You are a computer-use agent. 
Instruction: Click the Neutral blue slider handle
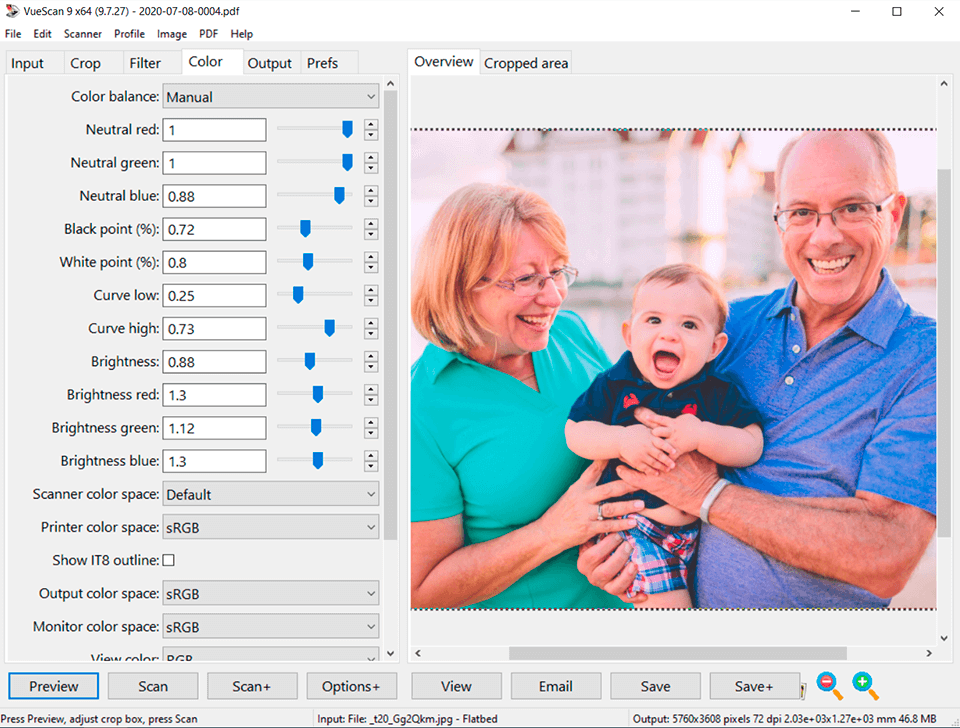(x=339, y=195)
